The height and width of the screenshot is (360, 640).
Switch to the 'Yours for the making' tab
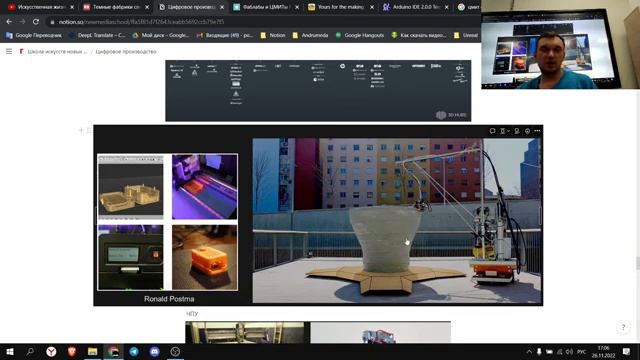tap(340, 7)
